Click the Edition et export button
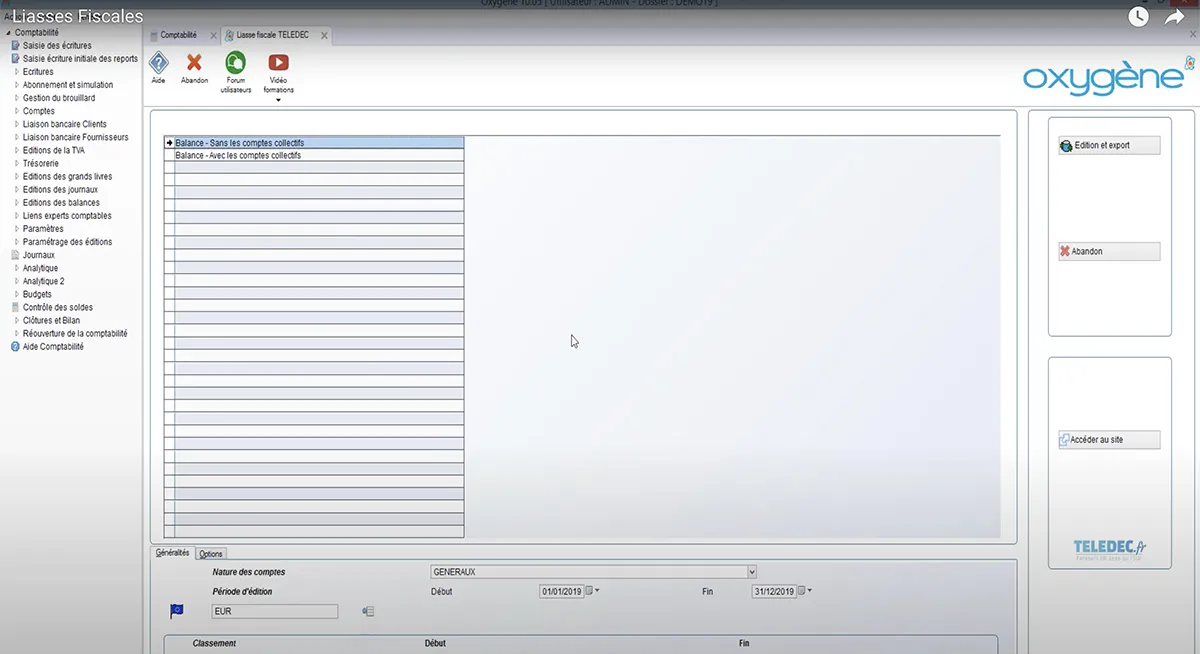Screen dimensions: 1200x654 click(x=1109, y=145)
